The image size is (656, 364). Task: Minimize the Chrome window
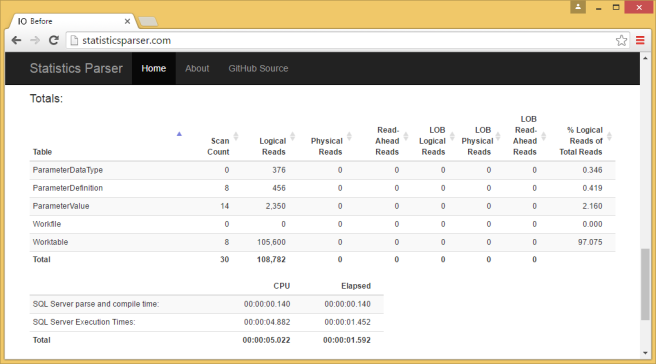click(x=599, y=8)
